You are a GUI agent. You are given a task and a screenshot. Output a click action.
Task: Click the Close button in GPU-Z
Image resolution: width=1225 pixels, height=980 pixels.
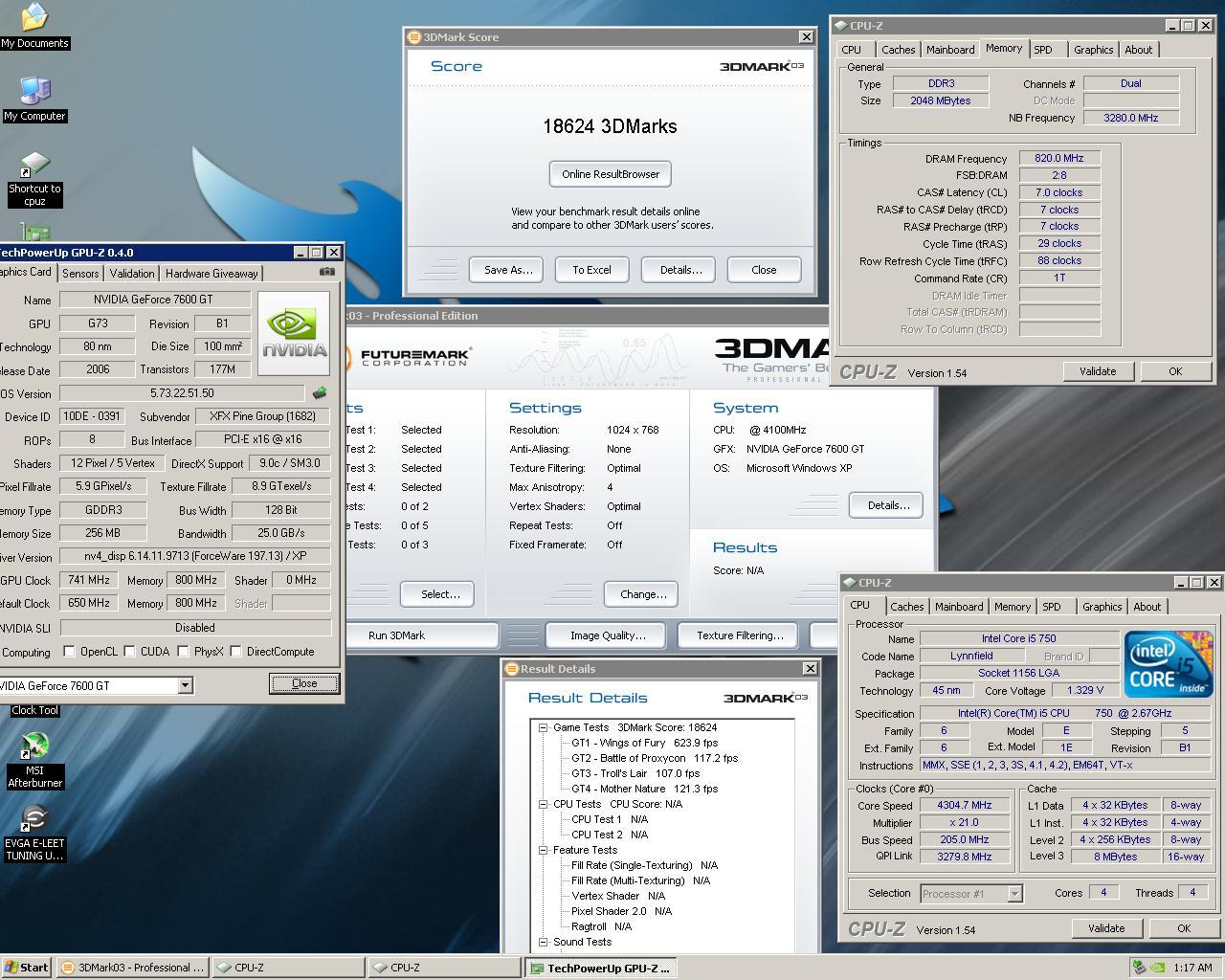(x=304, y=683)
